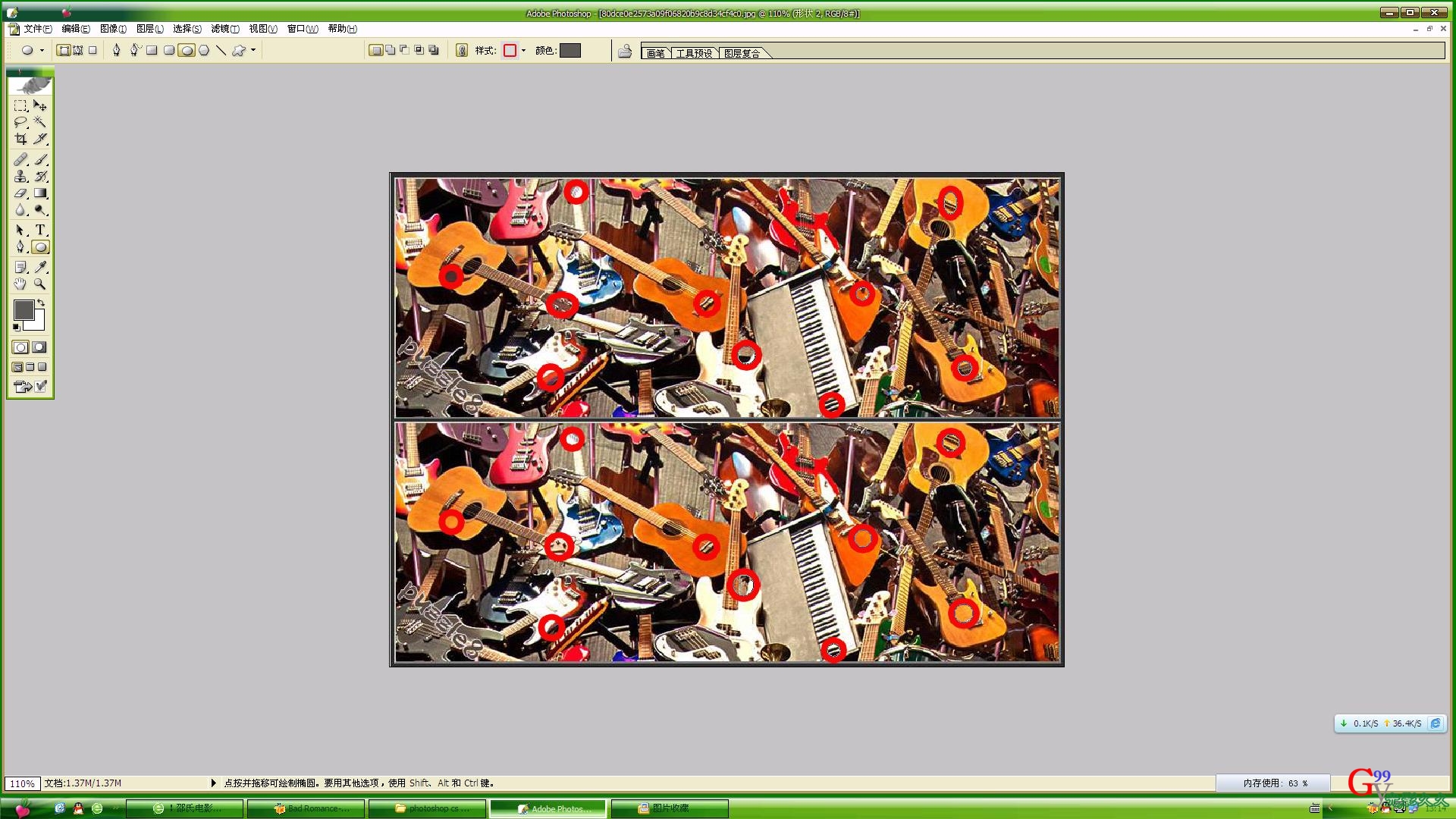
Task: Select the Zoom magnifier tool
Action: (x=40, y=284)
